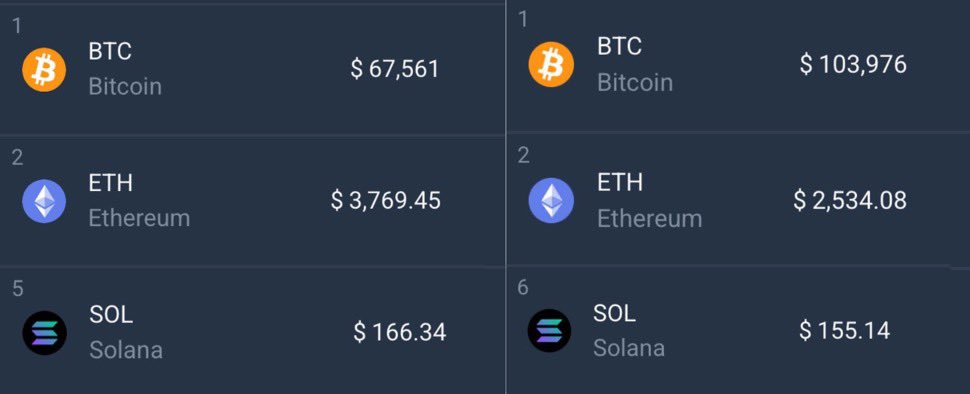Open the SOL row priced $ 166.34
This screenshot has height=394, width=970.
[x=252, y=331]
